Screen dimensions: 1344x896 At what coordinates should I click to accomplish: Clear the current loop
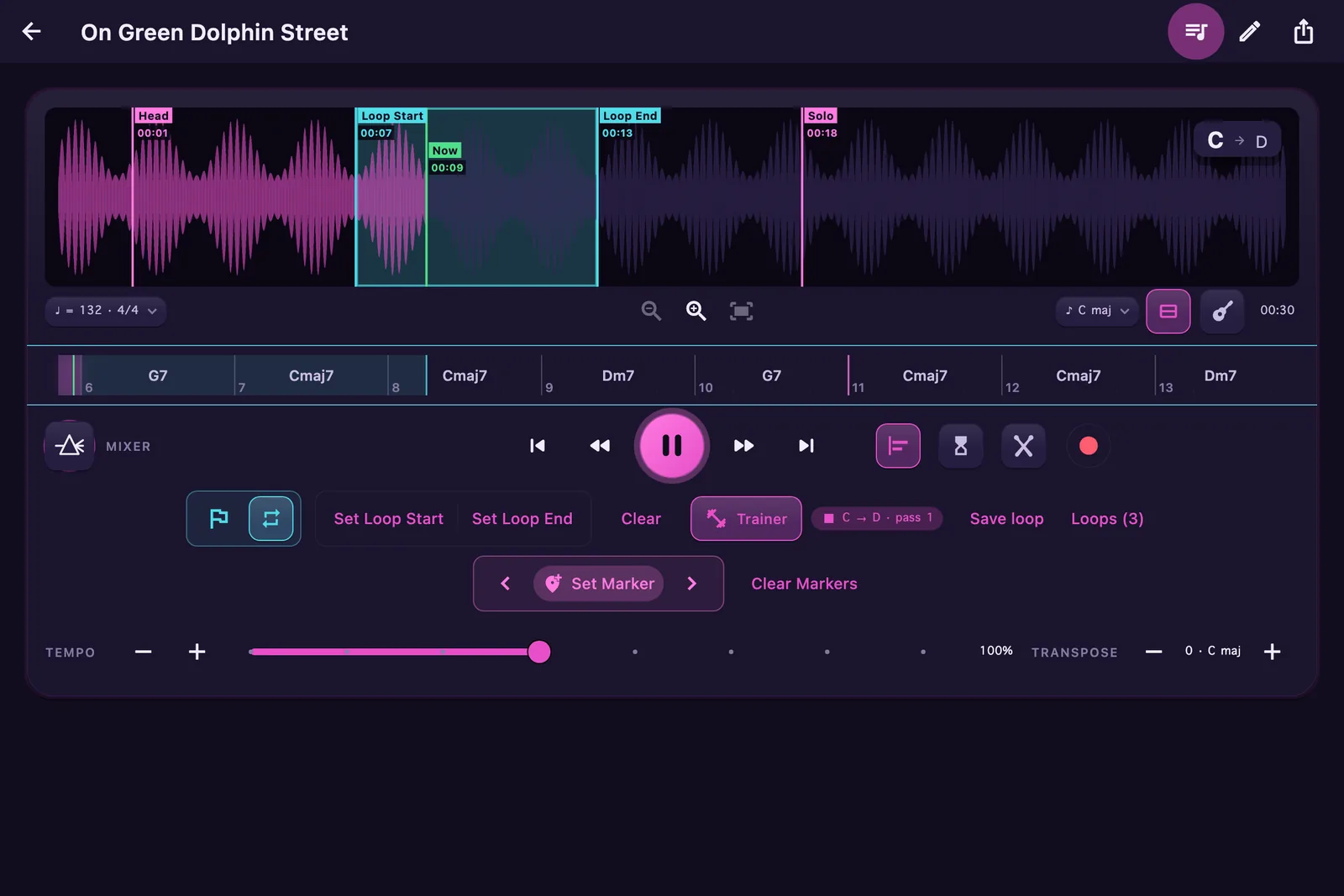pyautogui.click(x=641, y=519)
